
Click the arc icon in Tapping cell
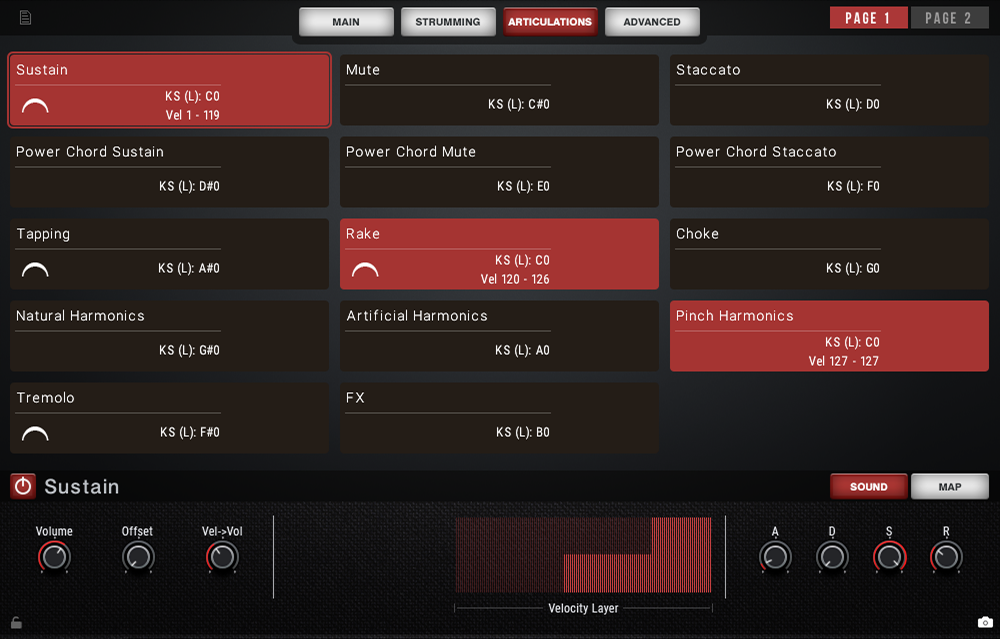pos(35,269)
